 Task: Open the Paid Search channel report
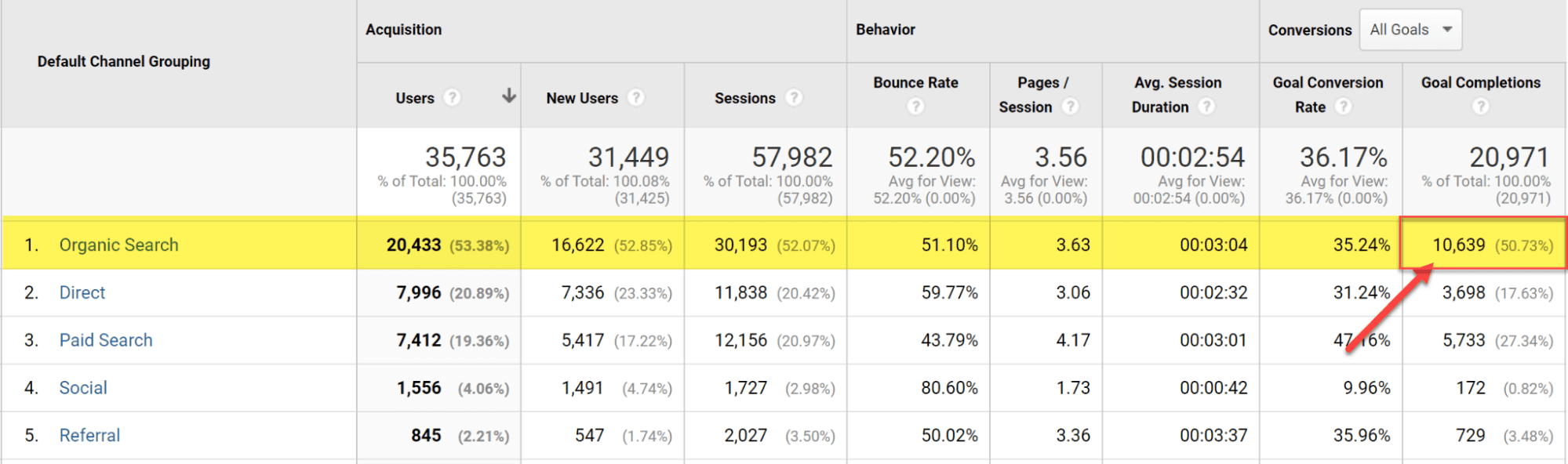pyautogui.click(x=106, y=340)
